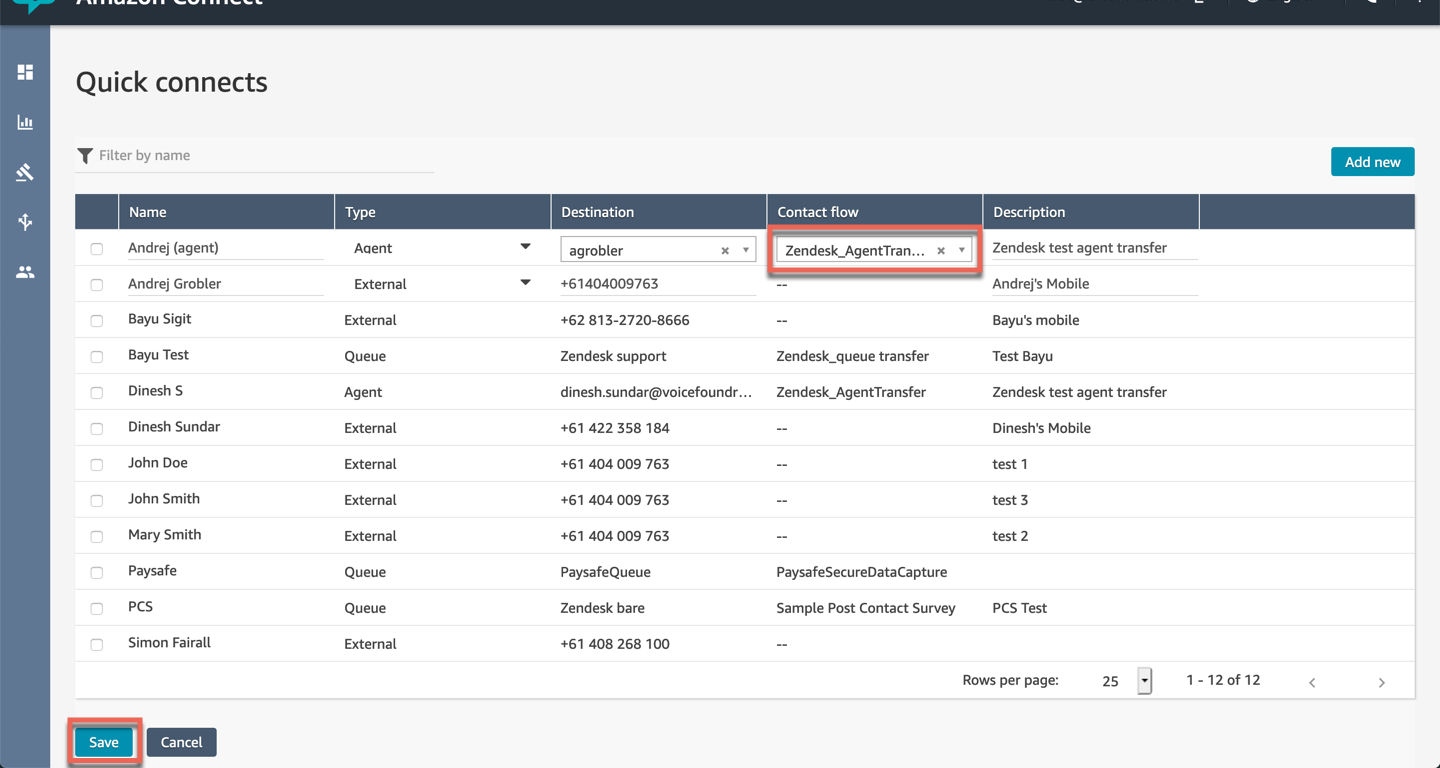The image size is (1440, 768).
Task: Open the dashboard icon in sidebar
Action: (x=25, y=72)
